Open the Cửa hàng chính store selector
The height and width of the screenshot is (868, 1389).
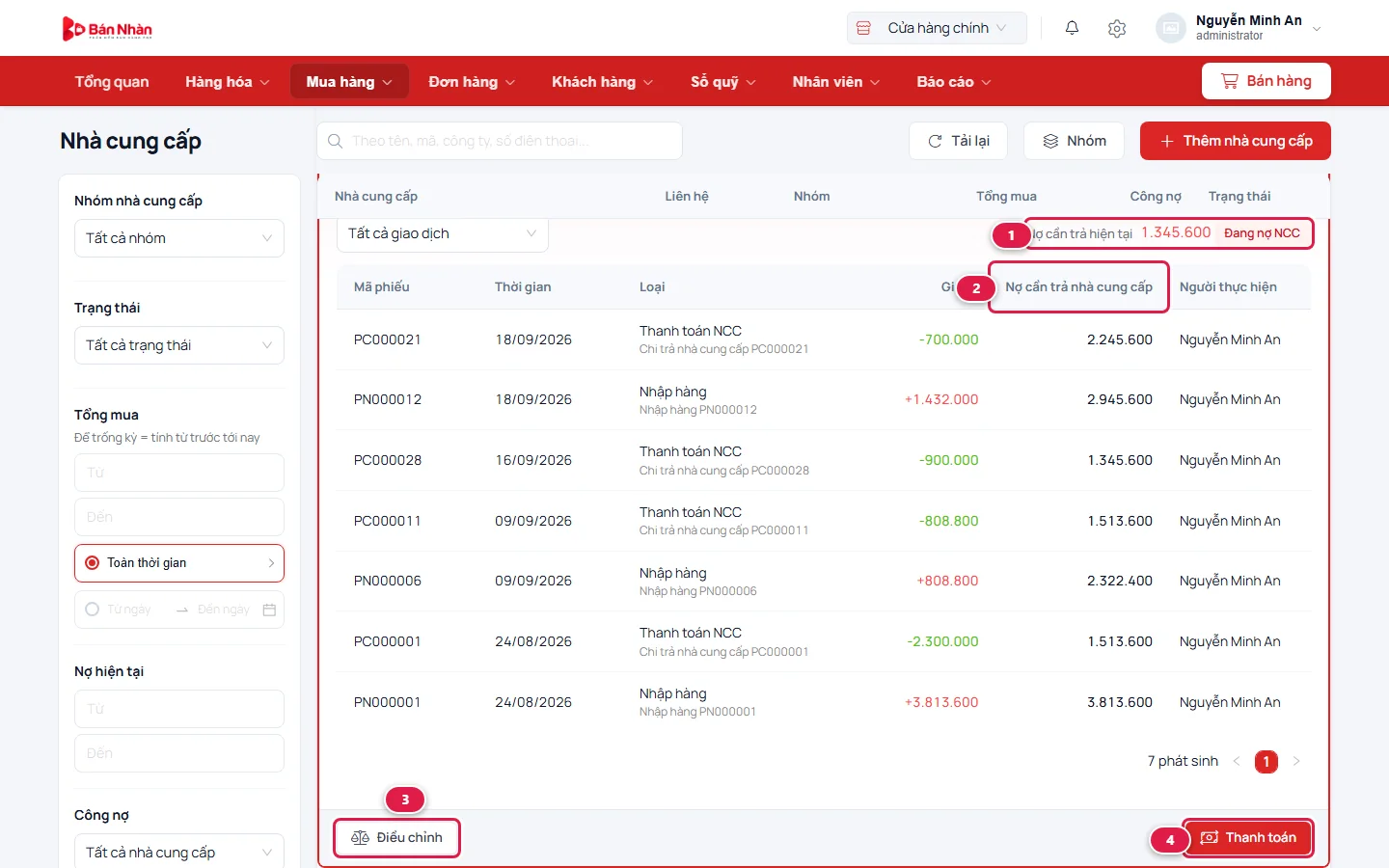point(937,28)
